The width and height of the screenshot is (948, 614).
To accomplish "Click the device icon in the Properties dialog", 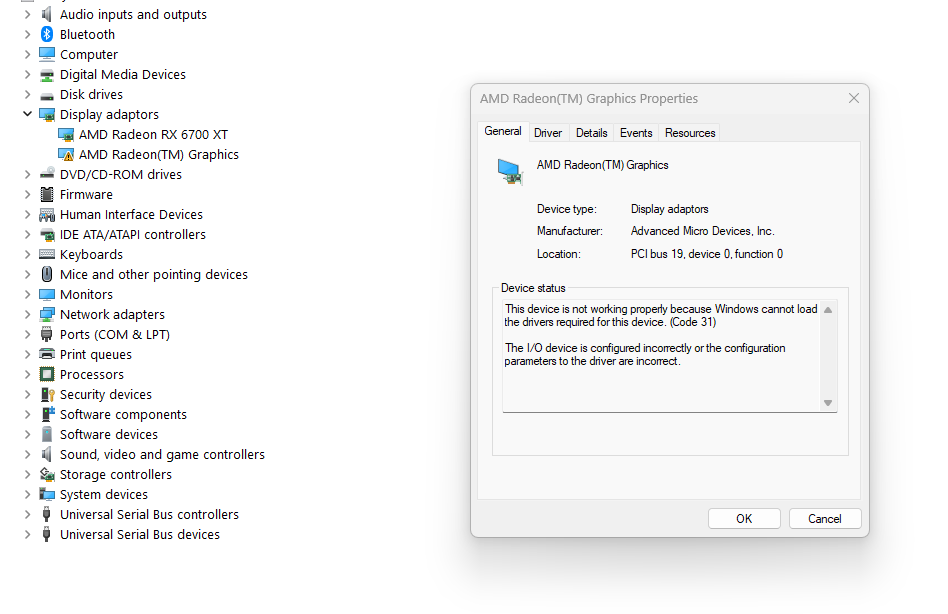I will coord(510,172).
